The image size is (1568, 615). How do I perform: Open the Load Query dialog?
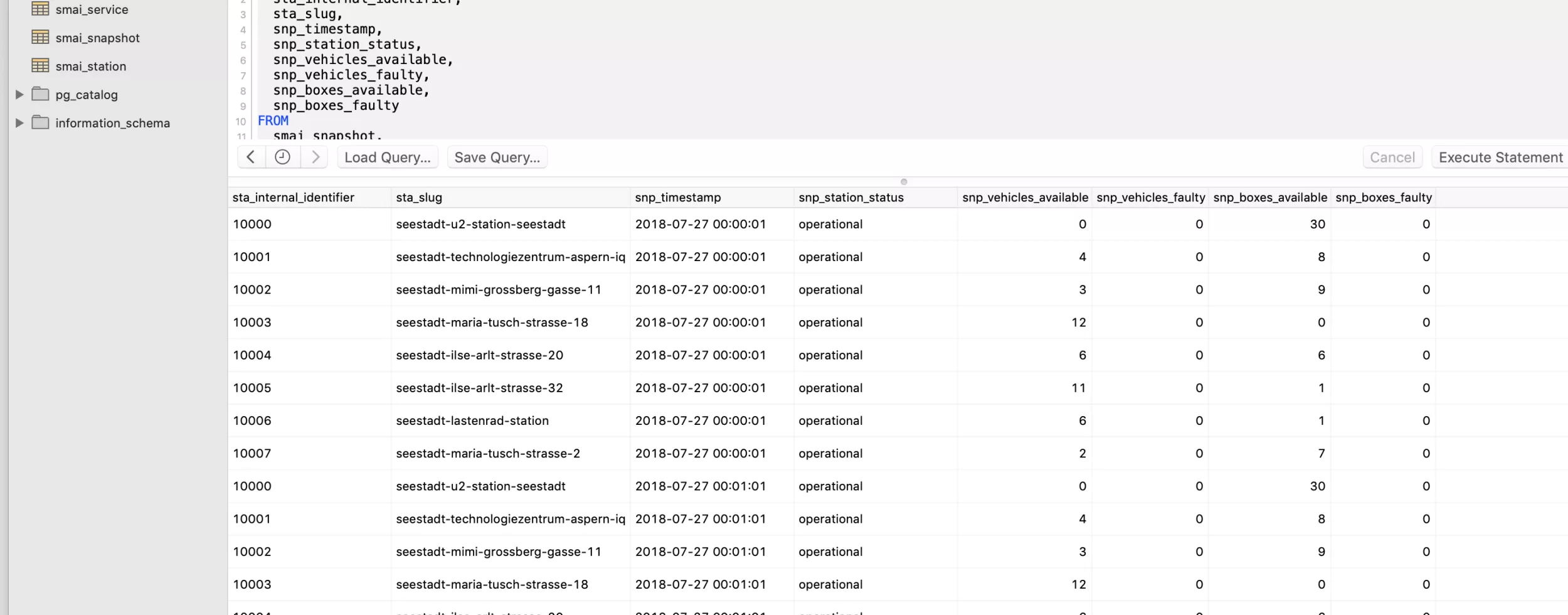387,157
